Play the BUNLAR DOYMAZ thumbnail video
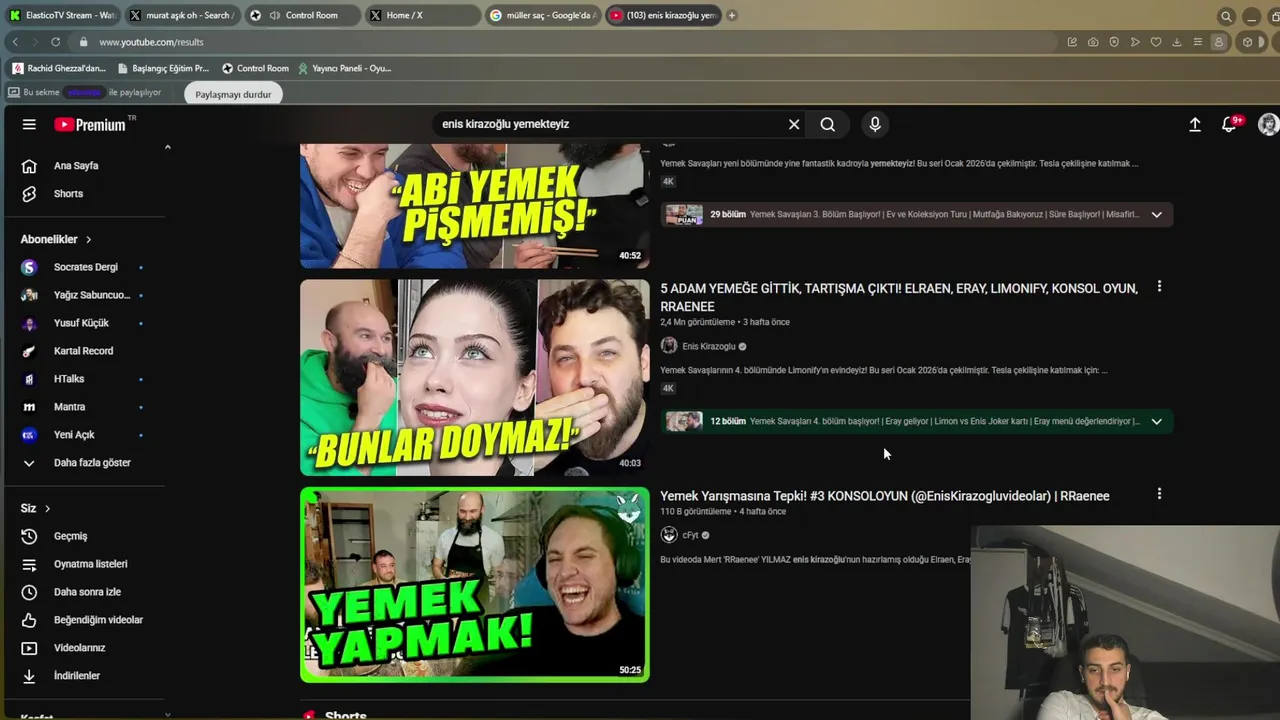The image size is (1280, 720). tap(475, 377)
